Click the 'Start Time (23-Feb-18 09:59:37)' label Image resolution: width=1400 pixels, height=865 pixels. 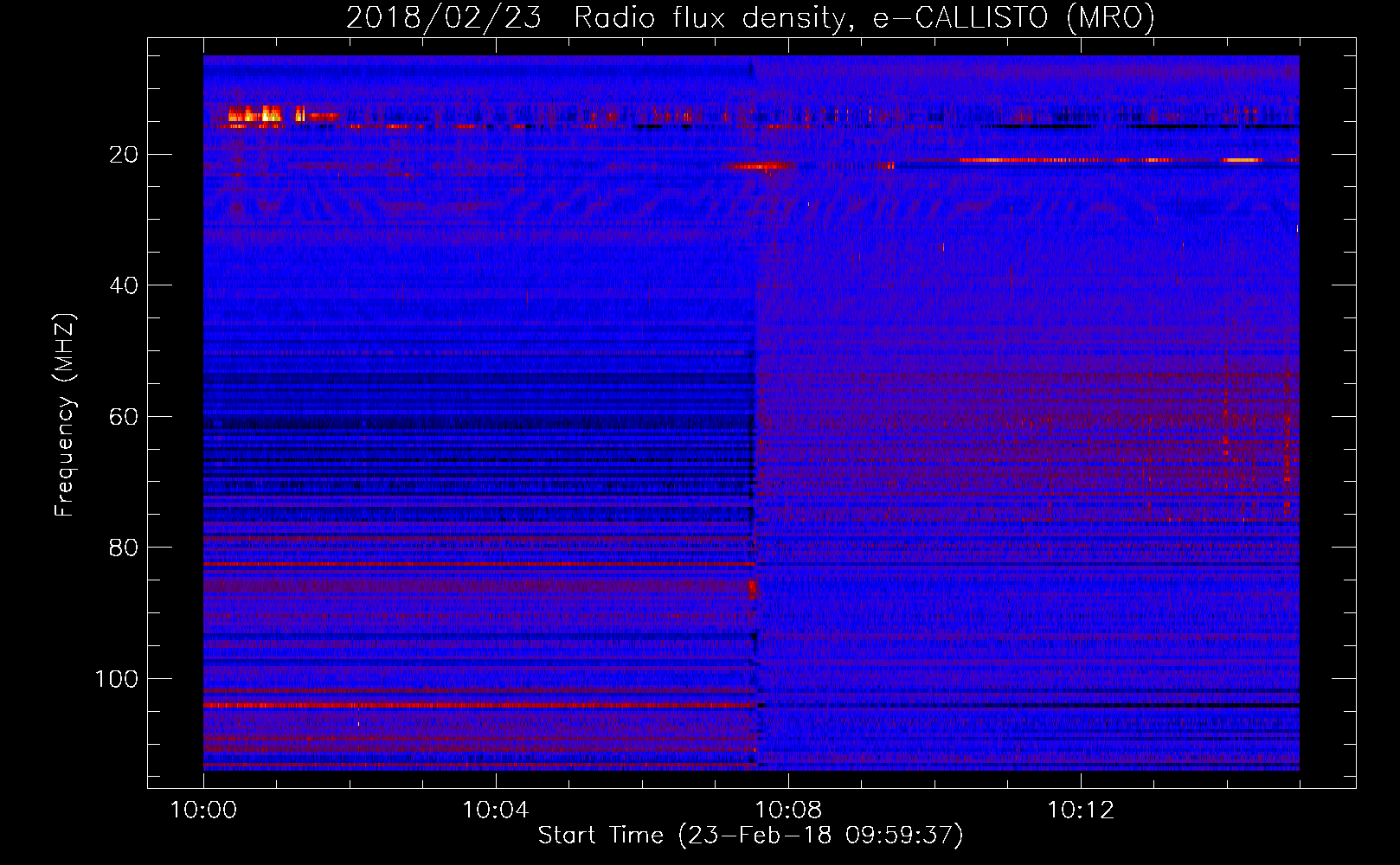[750, 836]
